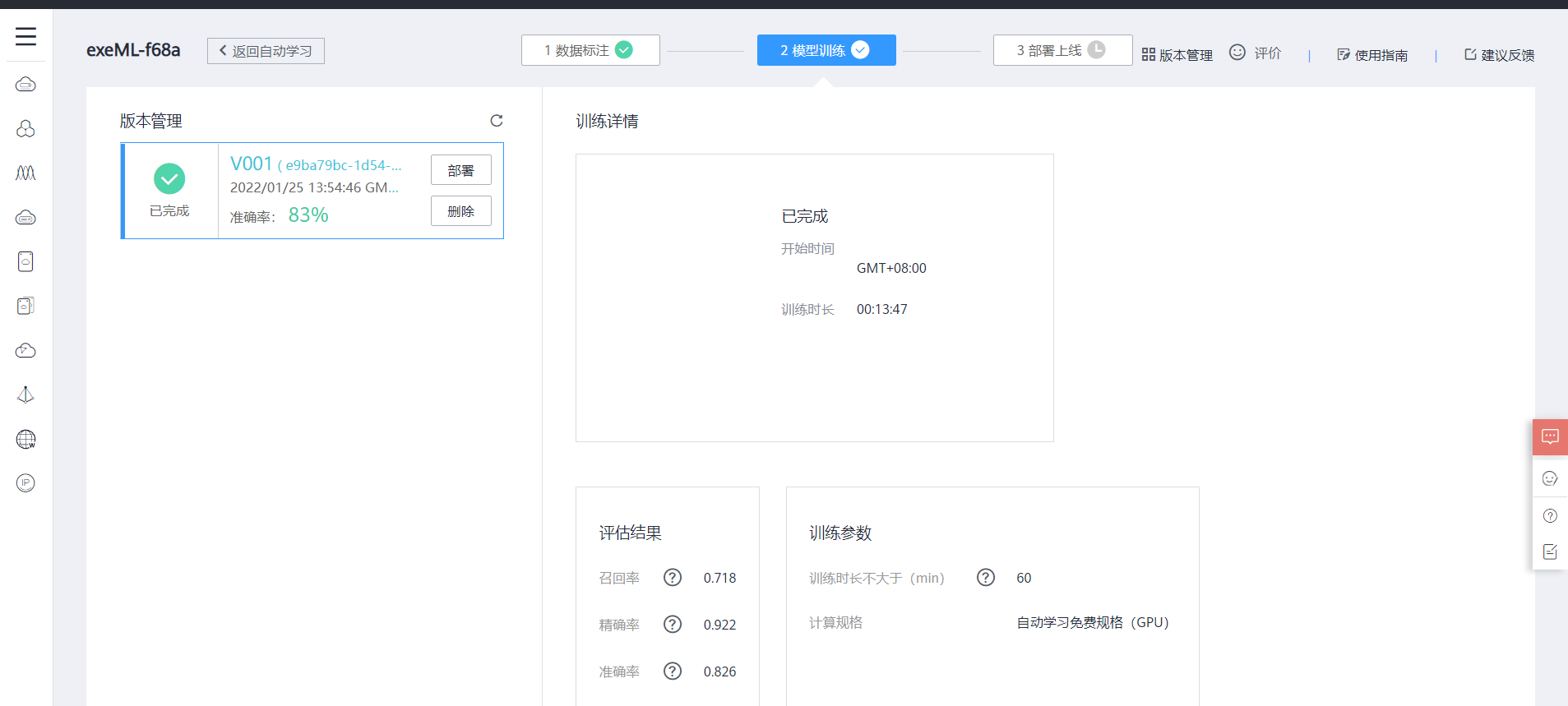Go to step 1 数据标注

[590, 50]
